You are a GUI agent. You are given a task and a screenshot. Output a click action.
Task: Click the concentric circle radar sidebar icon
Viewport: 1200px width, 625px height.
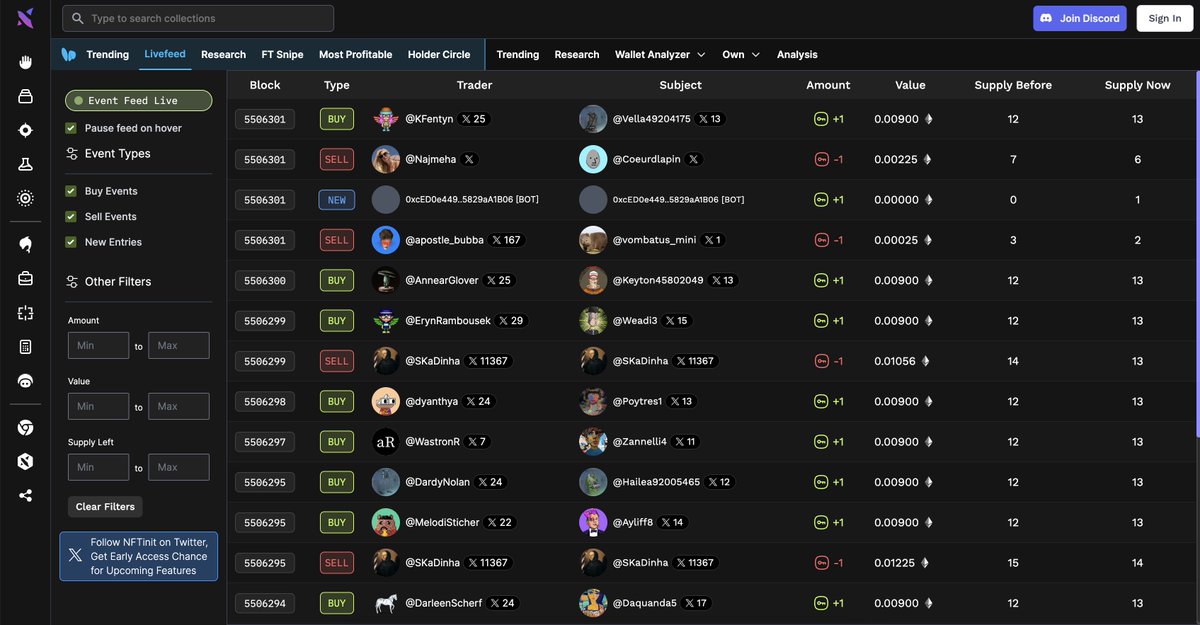click(25, 198)
